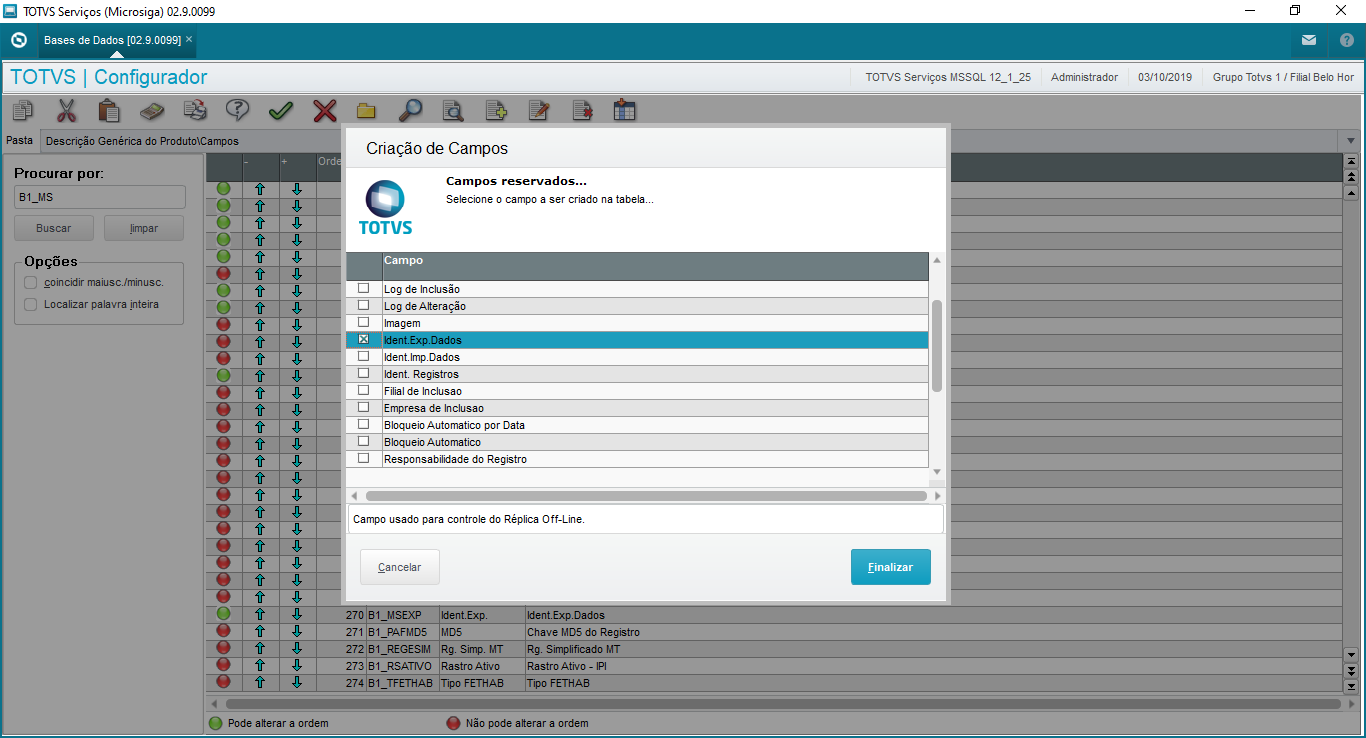Check the Ident.Imp.Dados checkbox
1366x738 pixels.
(x=363, y=356)
